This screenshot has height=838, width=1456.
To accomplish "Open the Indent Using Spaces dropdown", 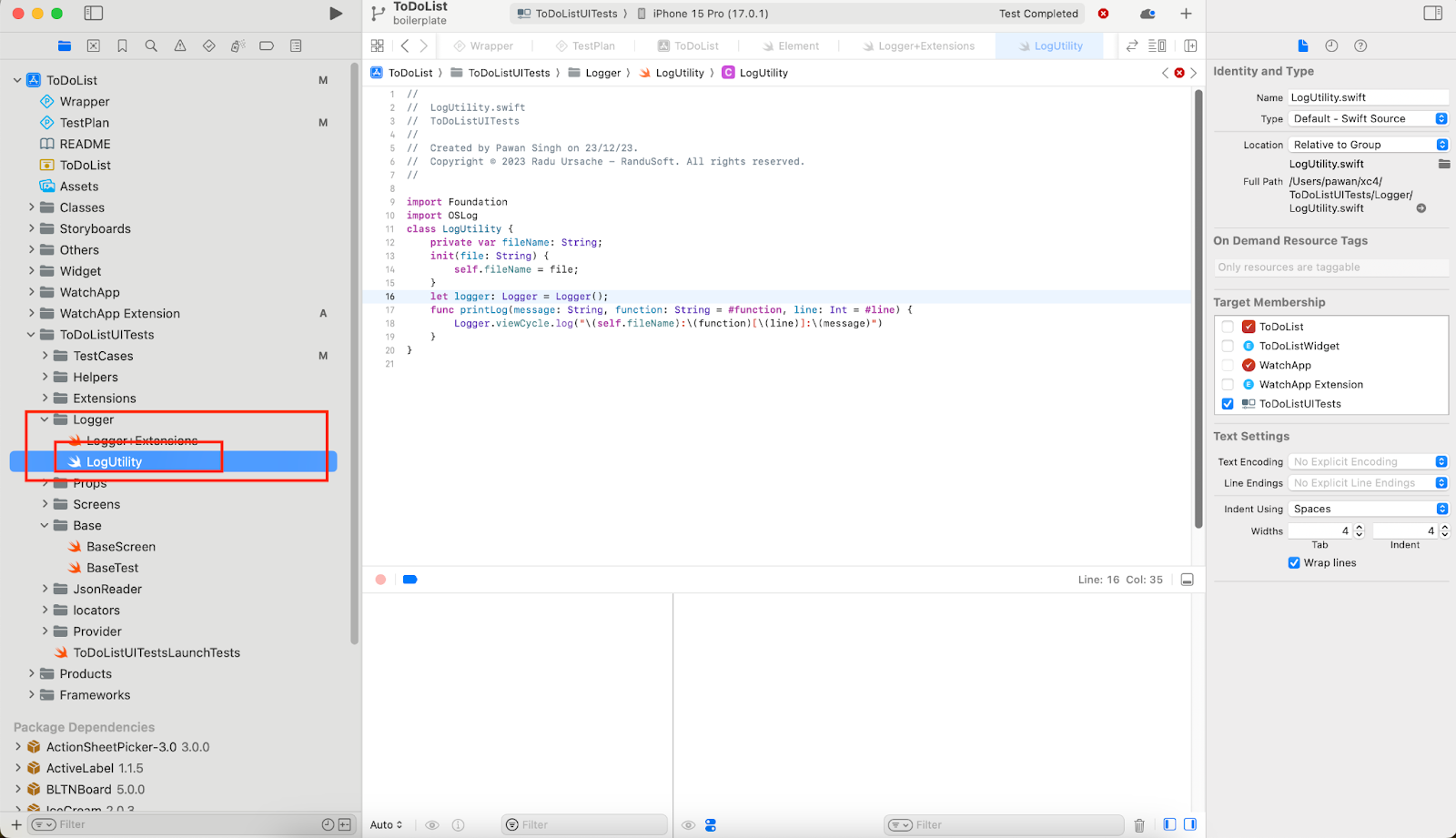I will point(1368,509).
